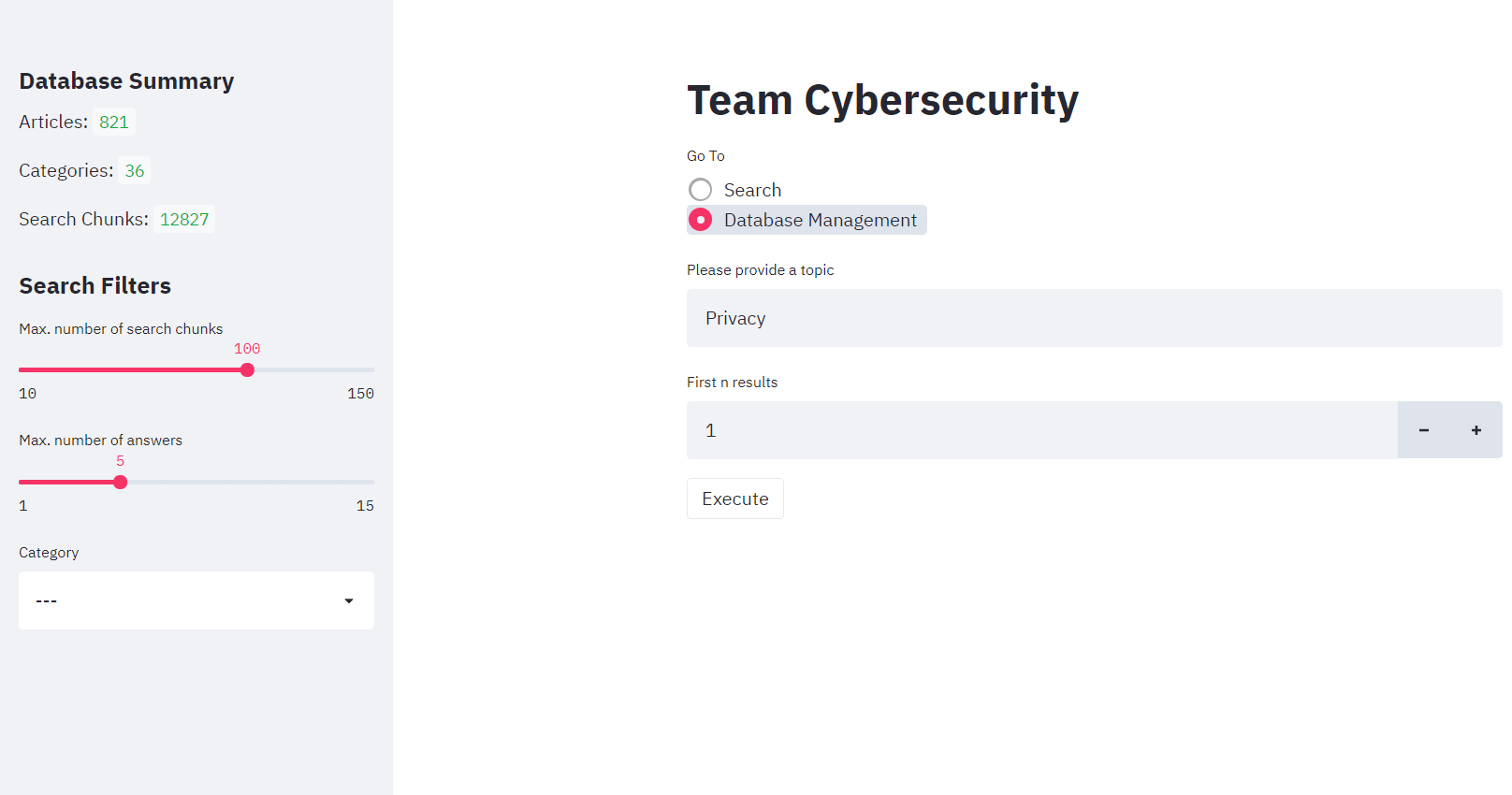Click the plus stepper to increase results
Image resolution: width=1512 pixels, height=795 pixels.
pyautogui.click(x=1476, y=430)
